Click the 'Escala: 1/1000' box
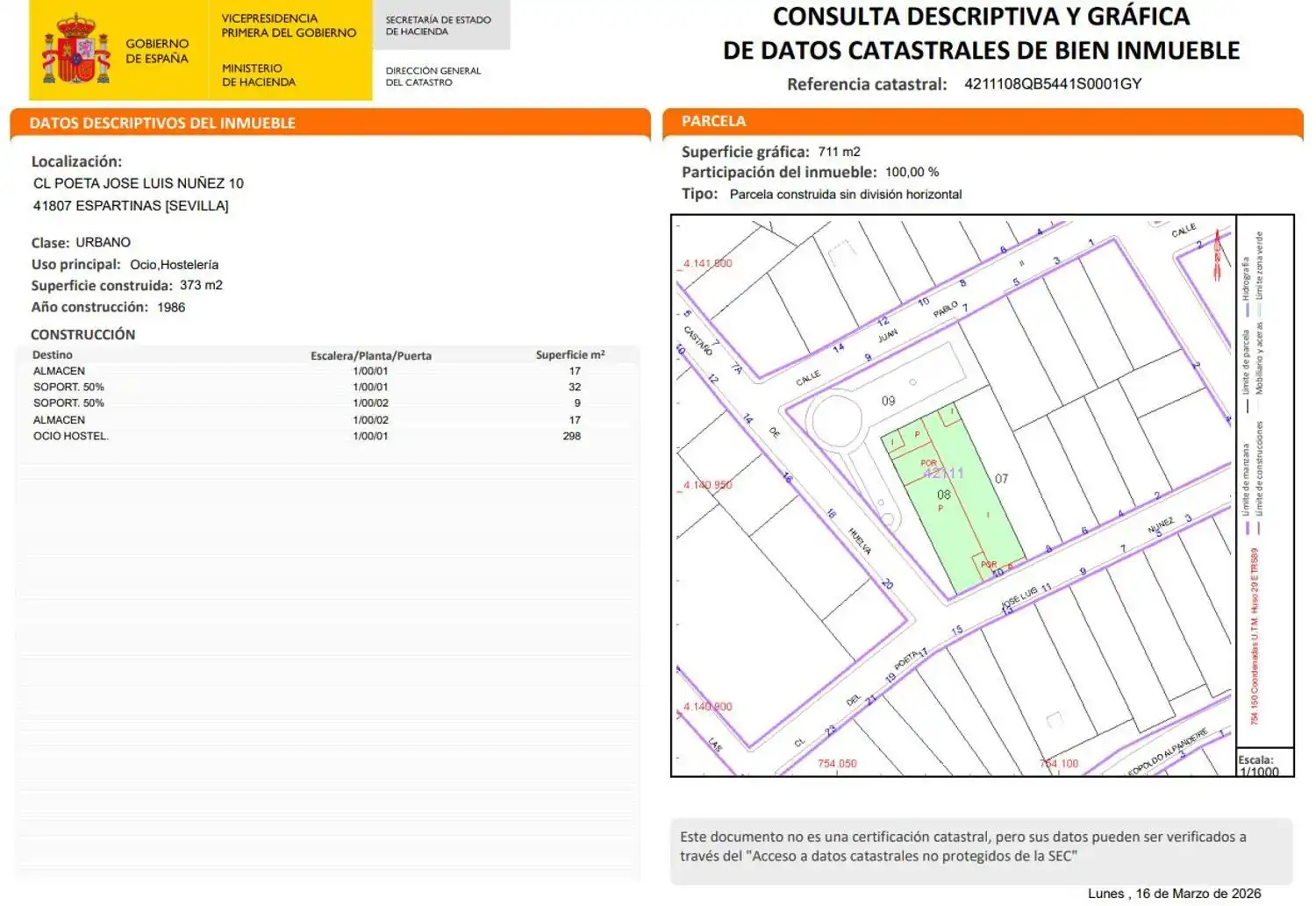 1265,764
